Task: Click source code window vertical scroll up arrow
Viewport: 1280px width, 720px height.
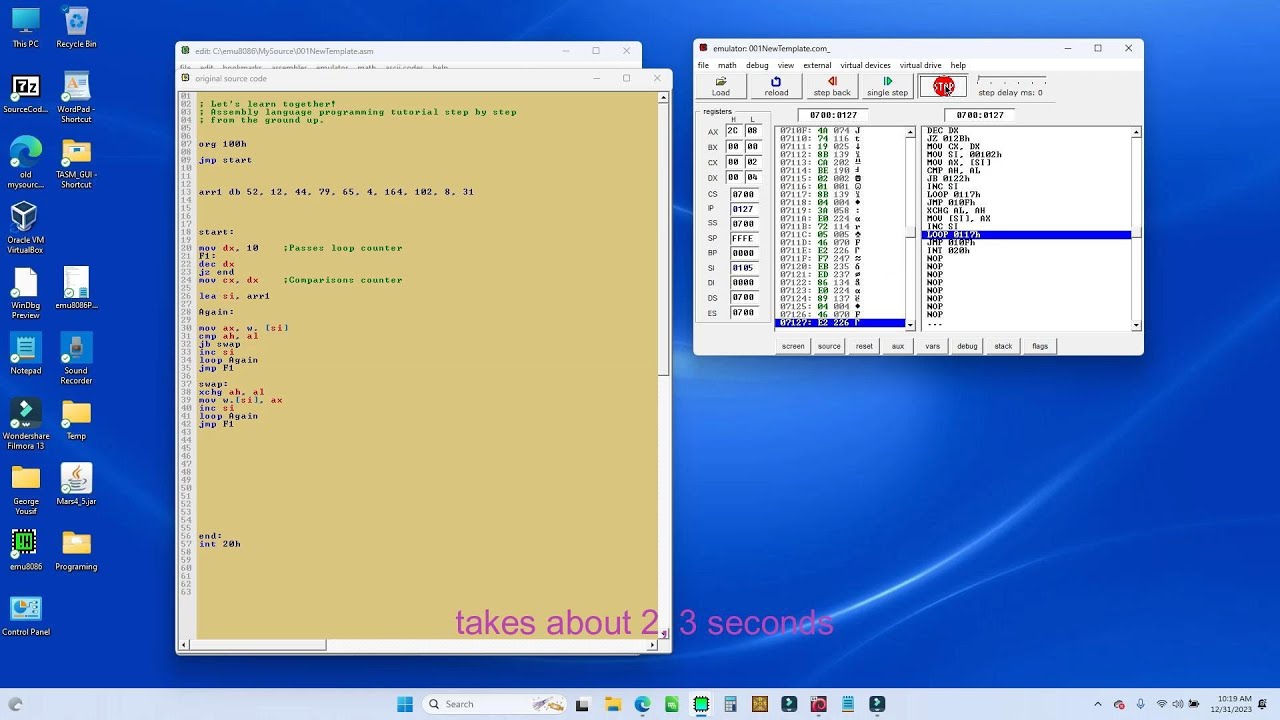Action: pyautogui.click(x=663, y=98)
